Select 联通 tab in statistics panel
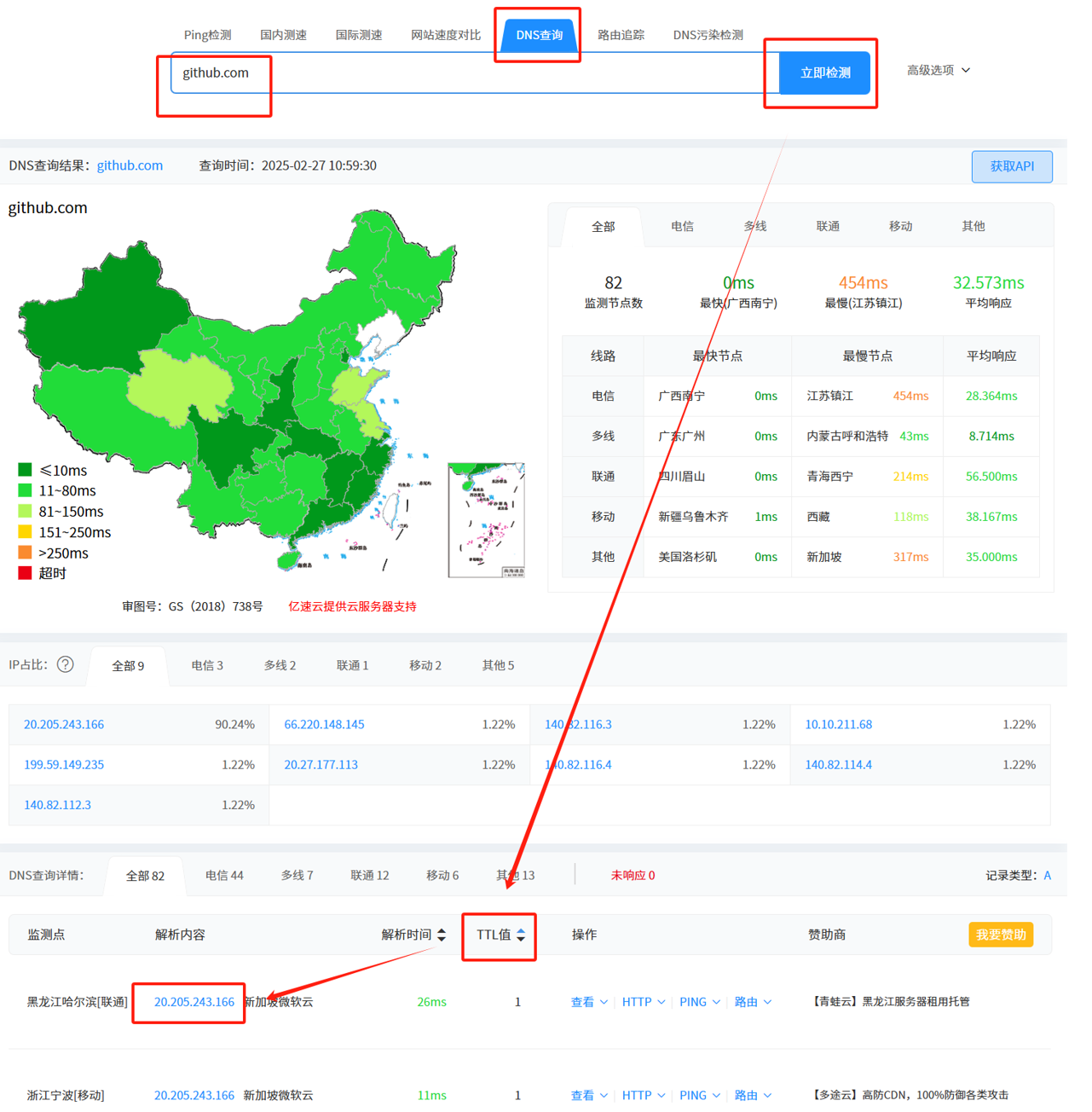 [x=828, y=226]
